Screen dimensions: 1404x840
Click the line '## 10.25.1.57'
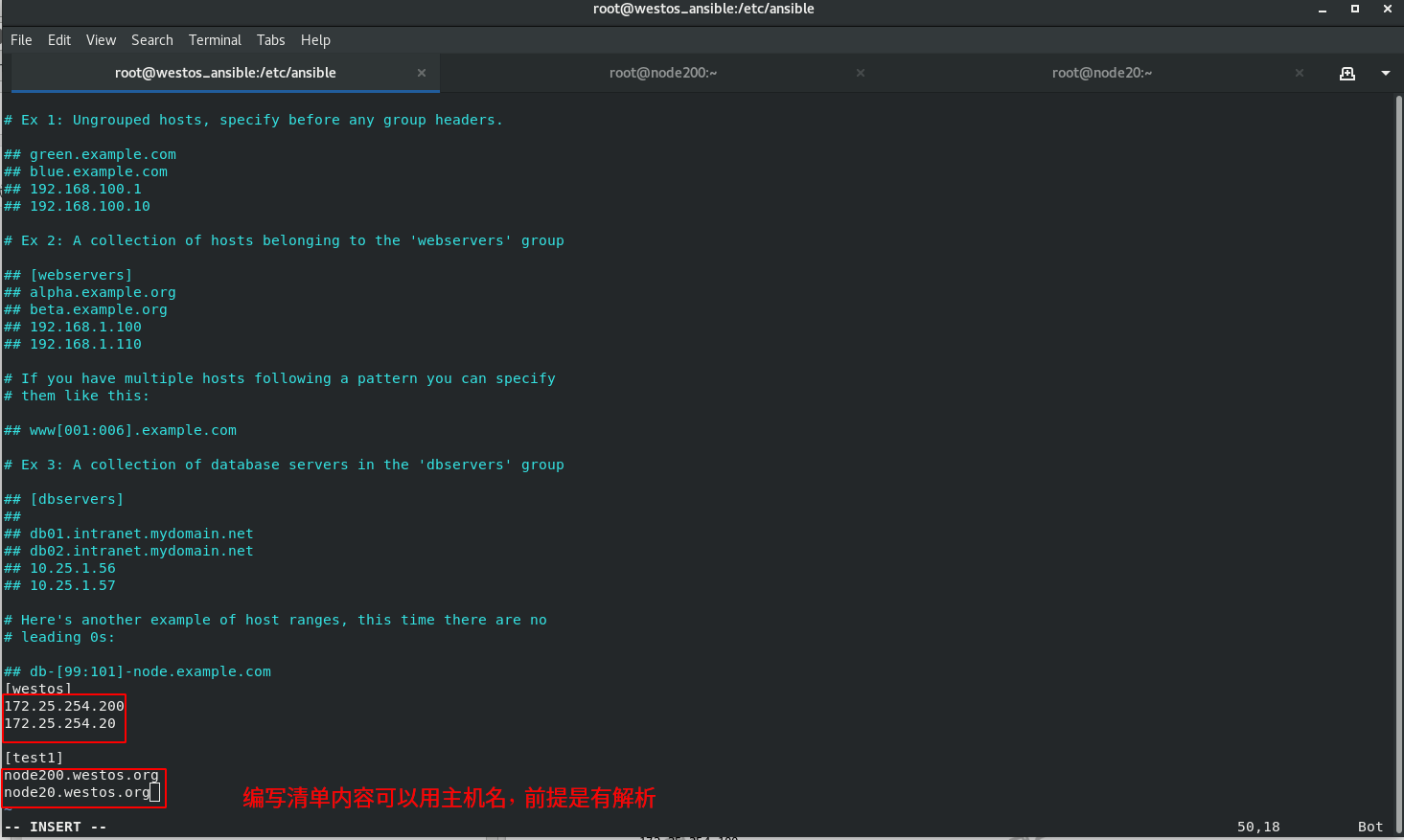pos(59,585)
